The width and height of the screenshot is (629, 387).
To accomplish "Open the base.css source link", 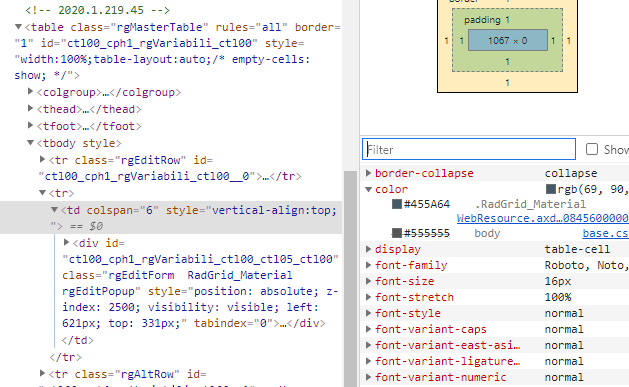I will [605, 233].
